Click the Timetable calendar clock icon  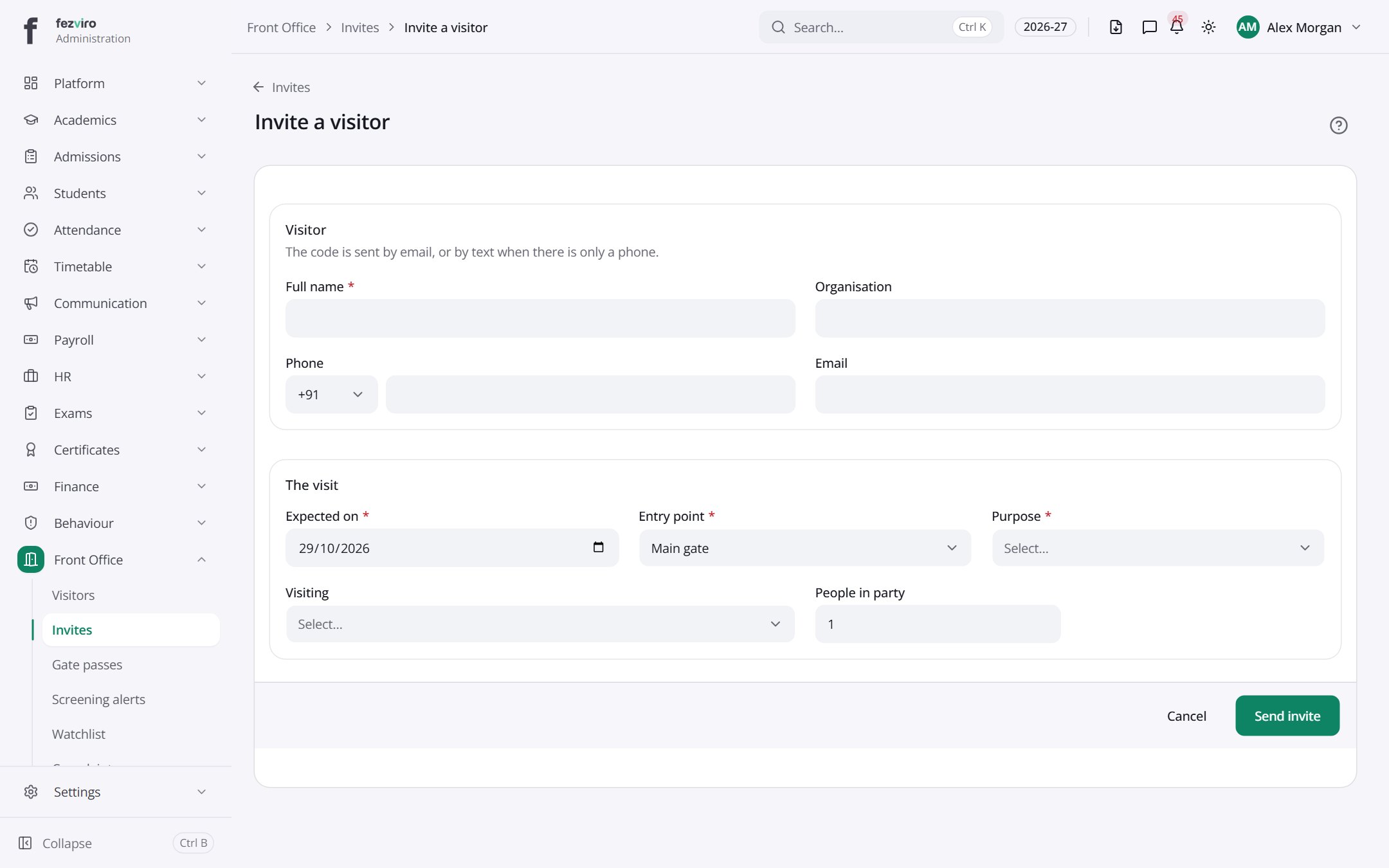(x=31, y=266)
